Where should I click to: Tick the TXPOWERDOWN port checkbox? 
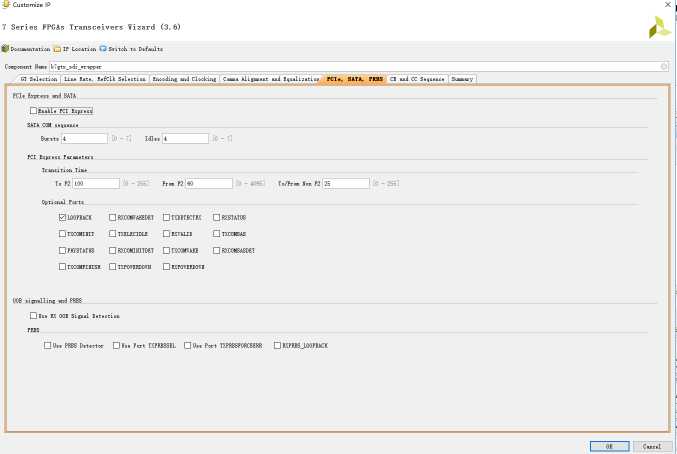(113, 267)
